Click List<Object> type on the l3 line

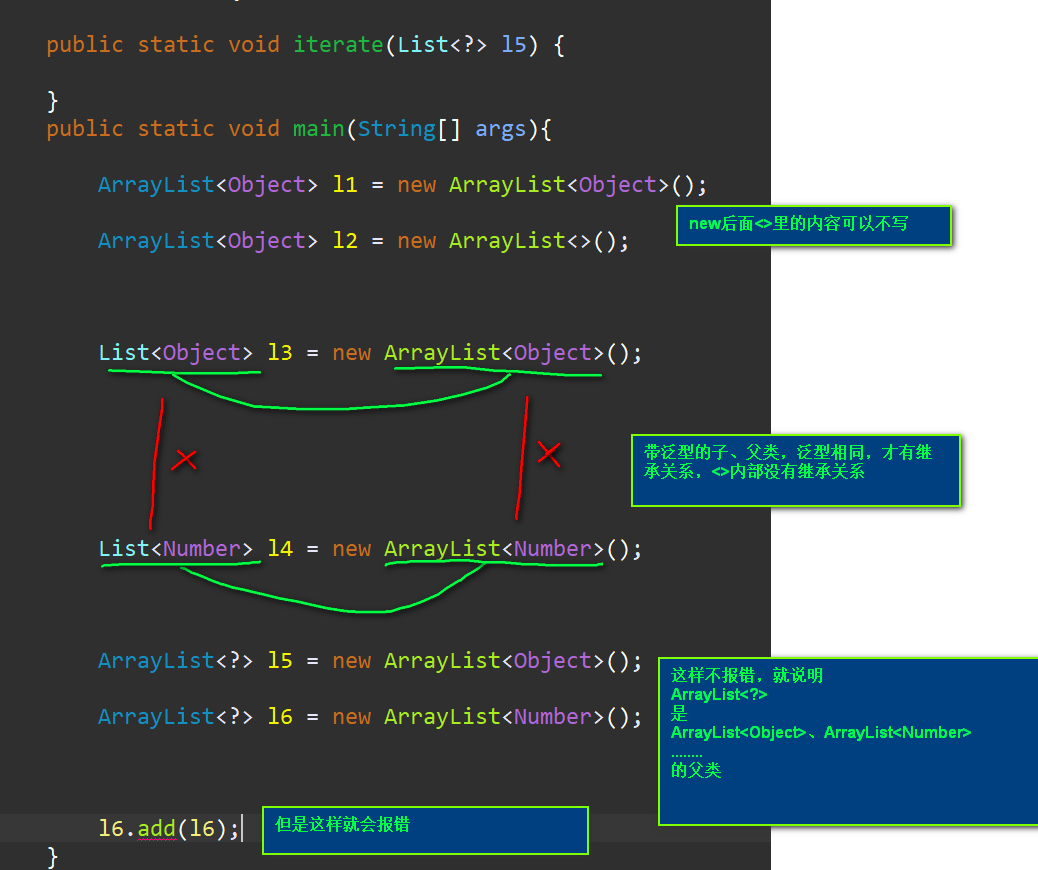175,353
